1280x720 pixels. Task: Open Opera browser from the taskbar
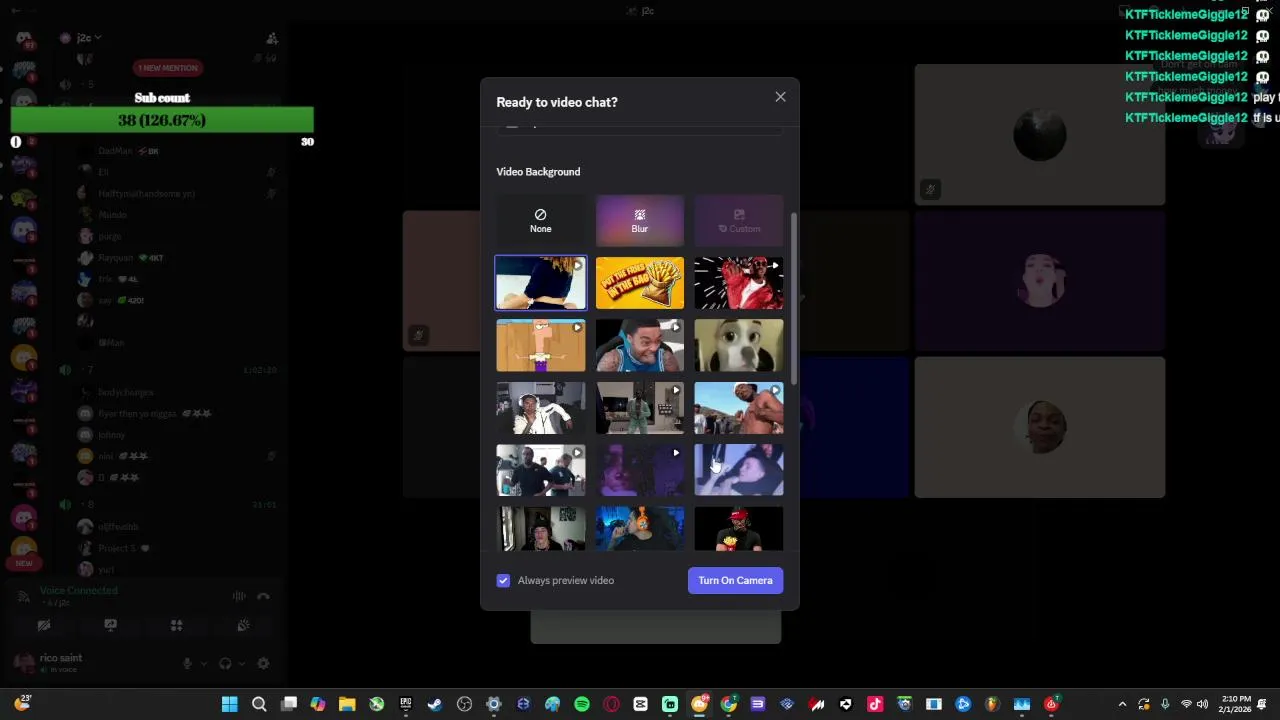[x=611, y=704]
